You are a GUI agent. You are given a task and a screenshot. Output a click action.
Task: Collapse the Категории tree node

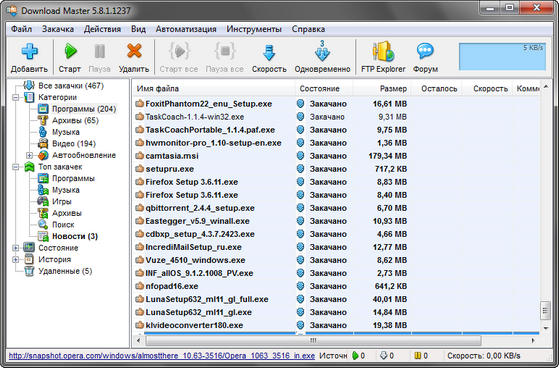click(x=15, y=97)
